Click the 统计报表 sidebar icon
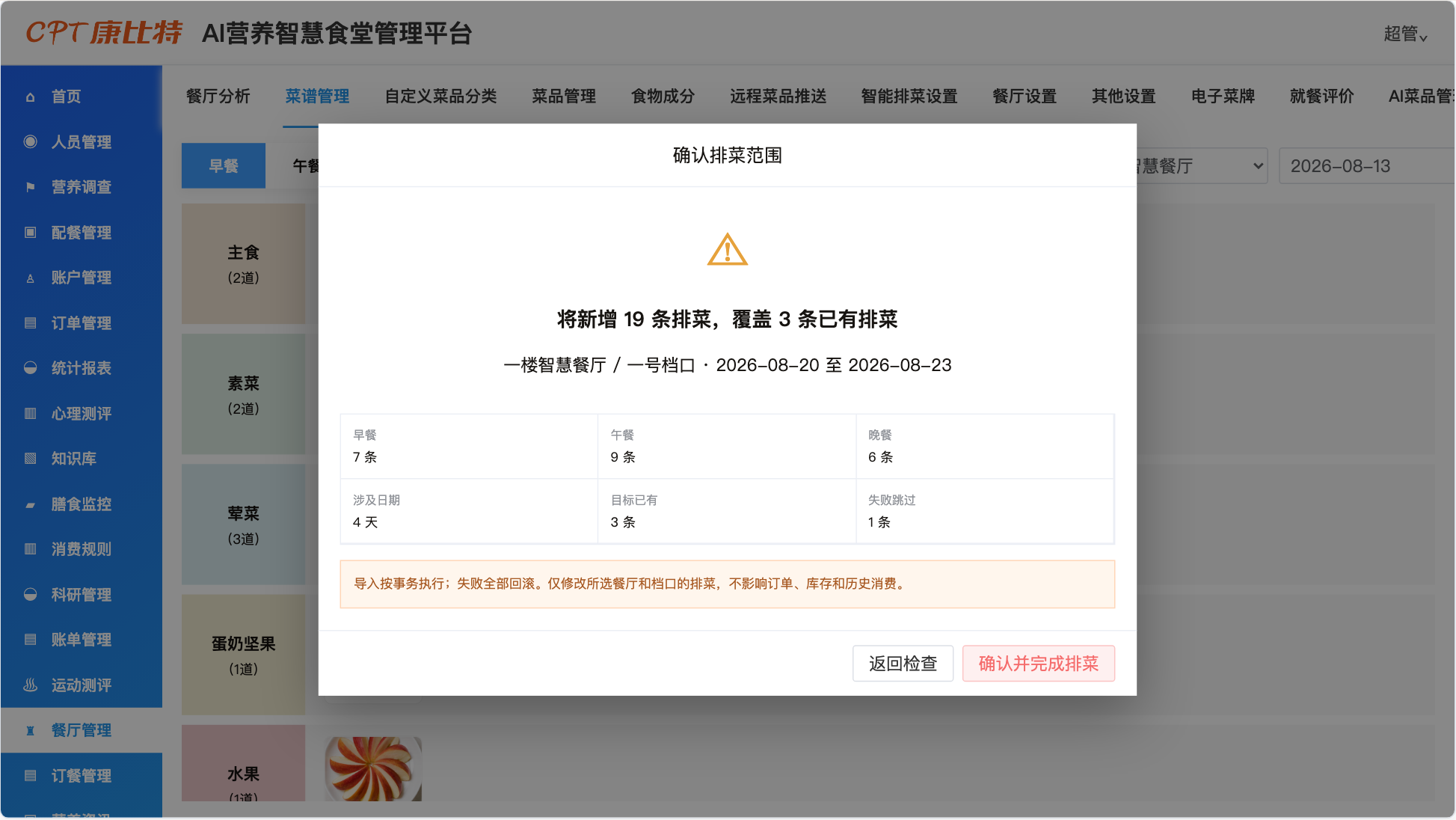The image size is (1456, 820). [30, 368]
